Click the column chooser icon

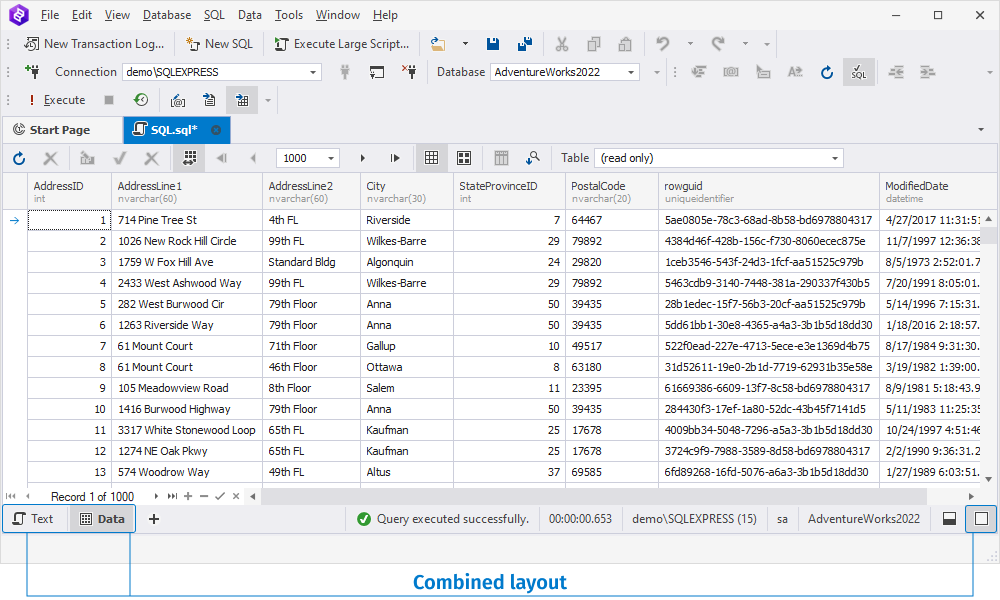click(x=501, y=158)
